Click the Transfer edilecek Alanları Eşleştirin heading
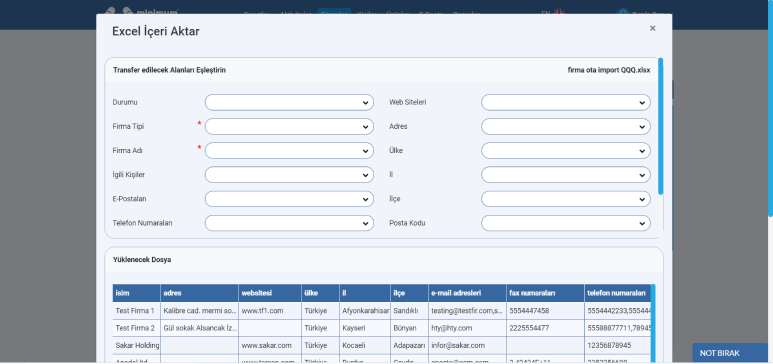This screenshot has height=364, width=773. (x=170, y=70)
